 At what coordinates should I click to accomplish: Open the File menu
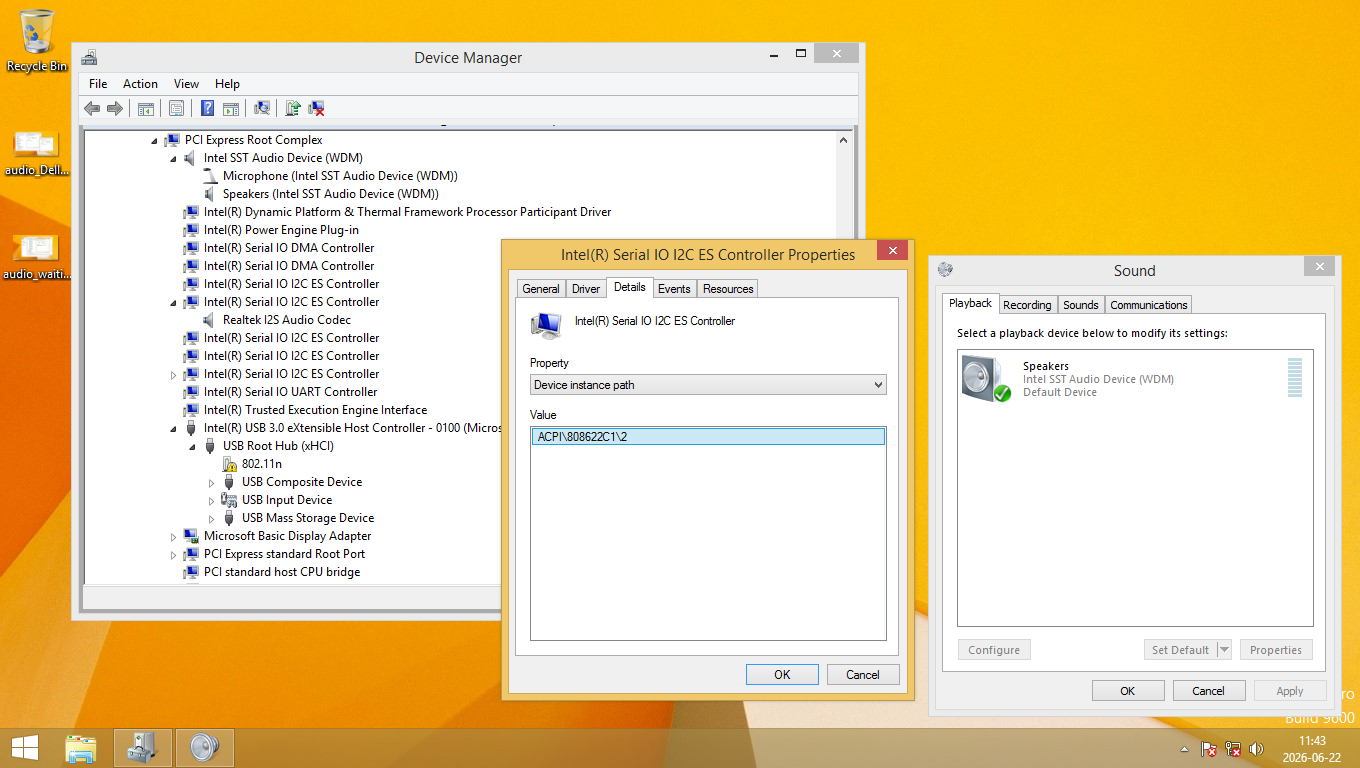tap(98, 84)
